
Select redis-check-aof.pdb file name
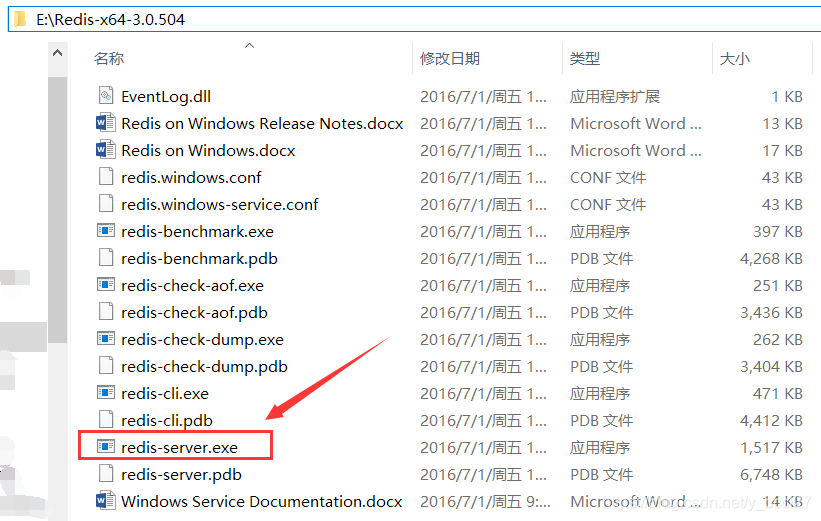coord(194,313)
